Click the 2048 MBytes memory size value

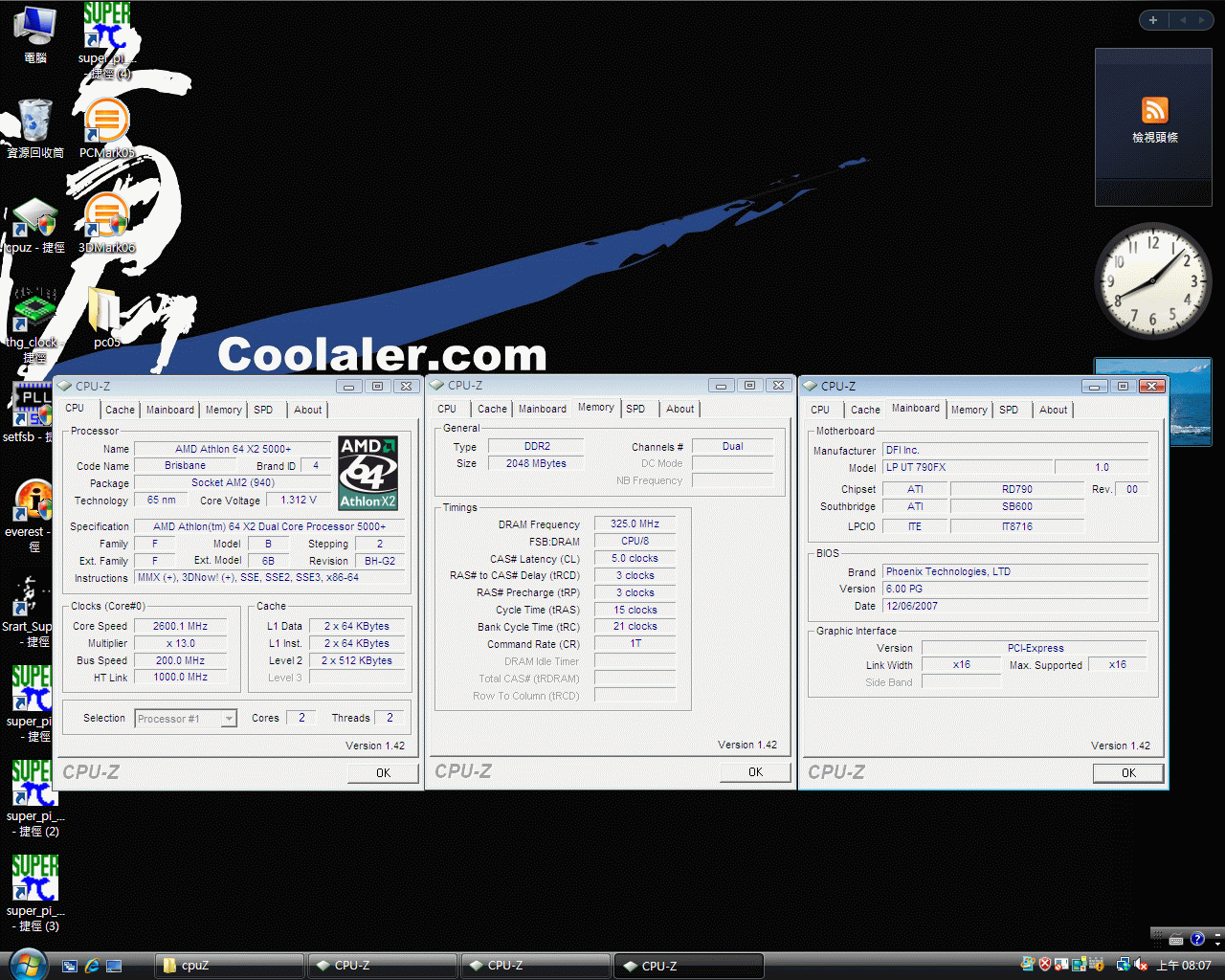coord(536,463)
